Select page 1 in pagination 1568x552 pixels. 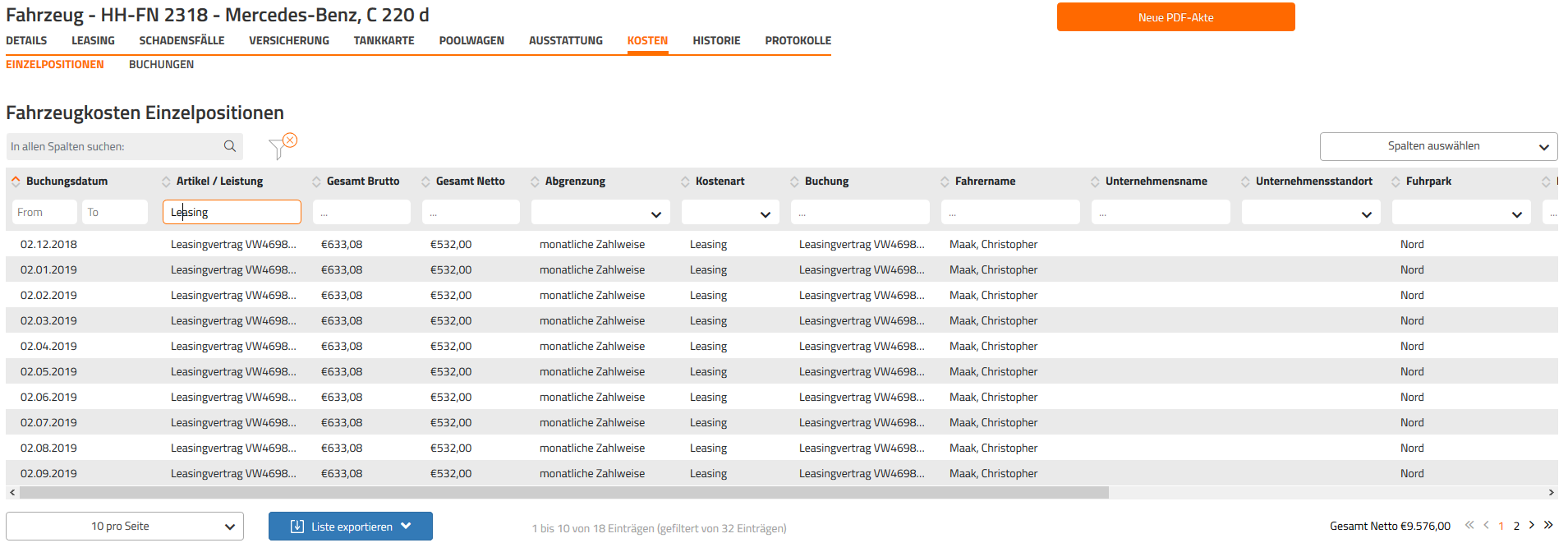point(1501,527)
